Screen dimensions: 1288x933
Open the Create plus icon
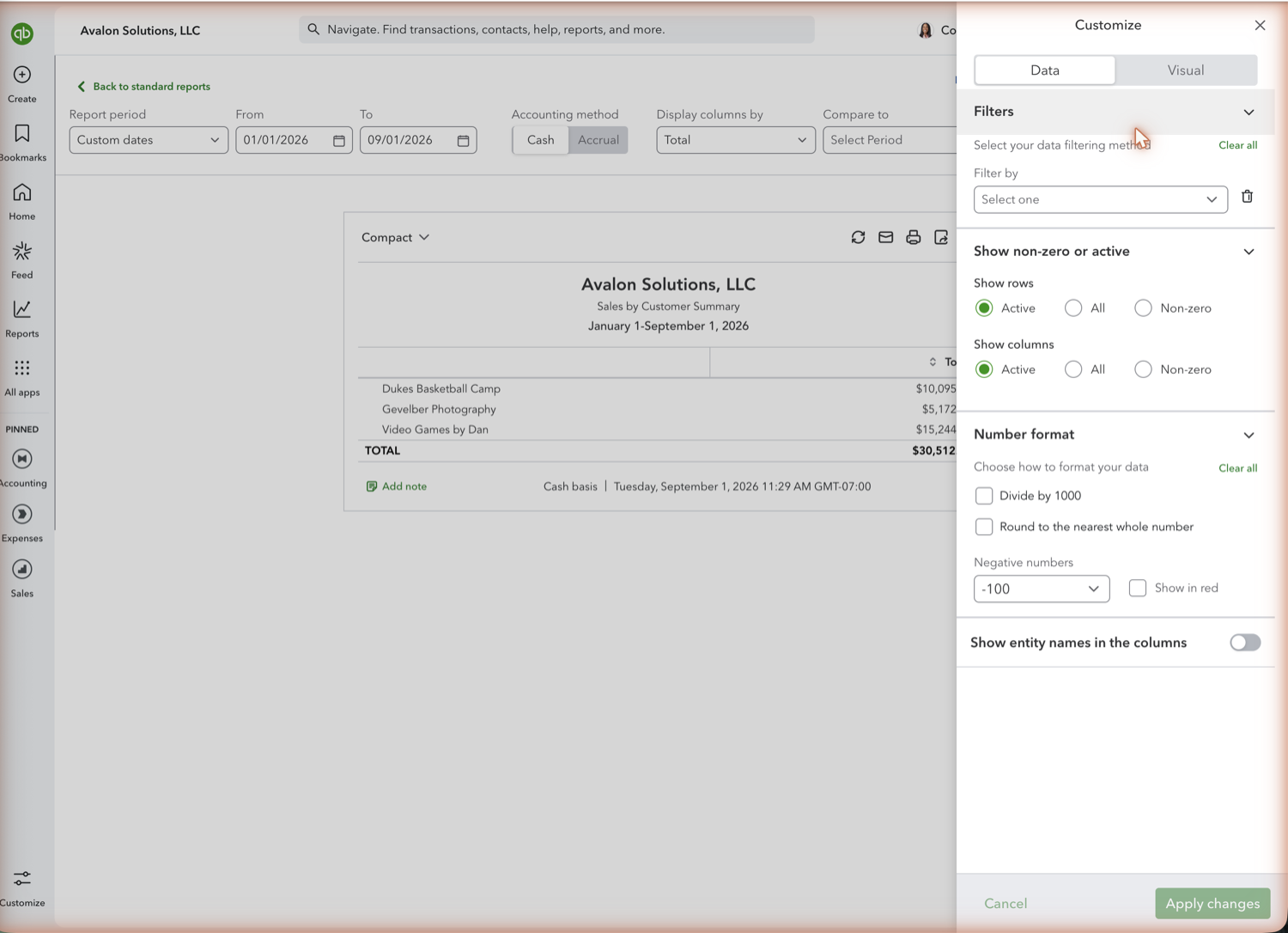[22, 75]
